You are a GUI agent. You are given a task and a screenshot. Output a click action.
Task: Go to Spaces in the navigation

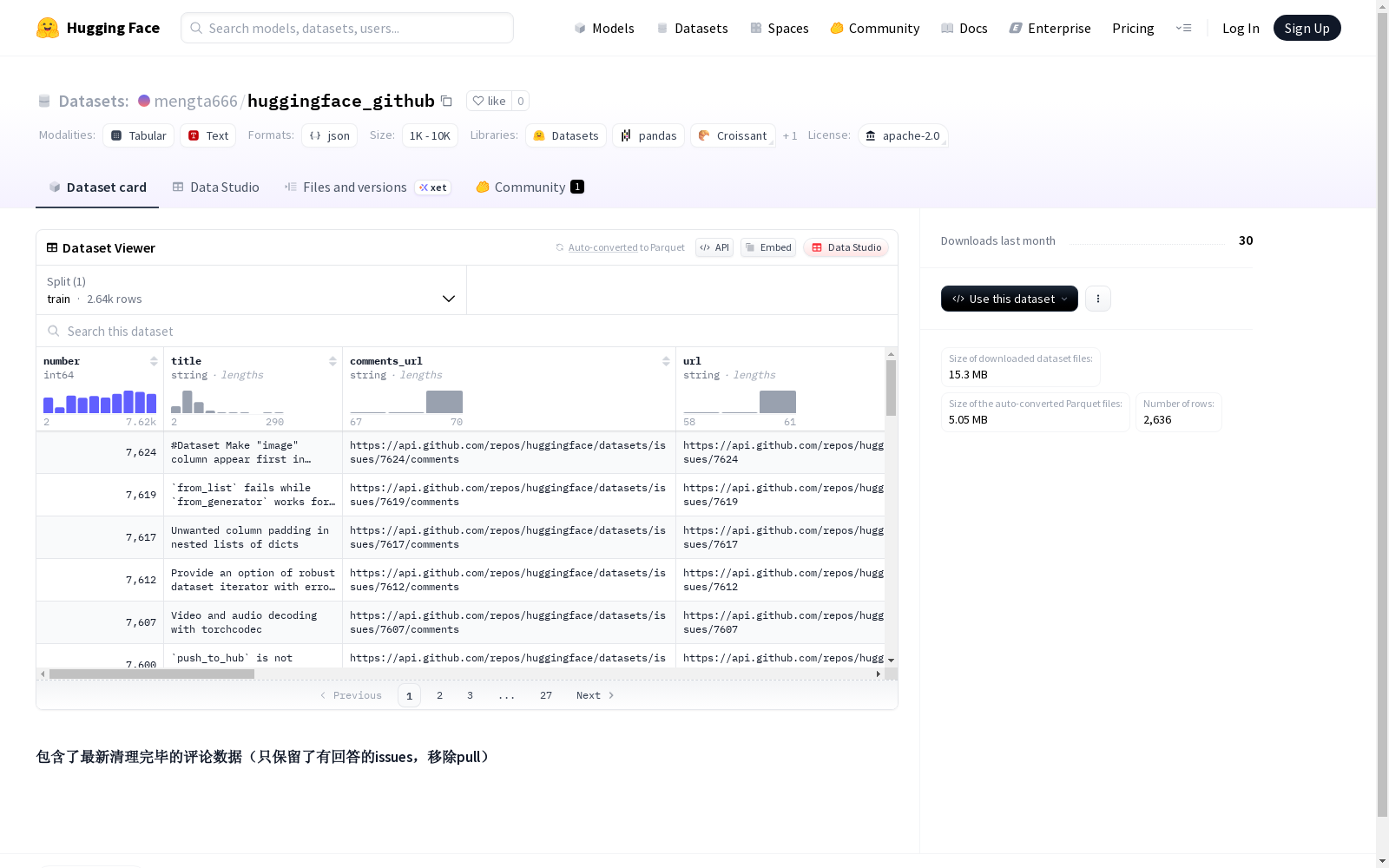tap(780, 28)
